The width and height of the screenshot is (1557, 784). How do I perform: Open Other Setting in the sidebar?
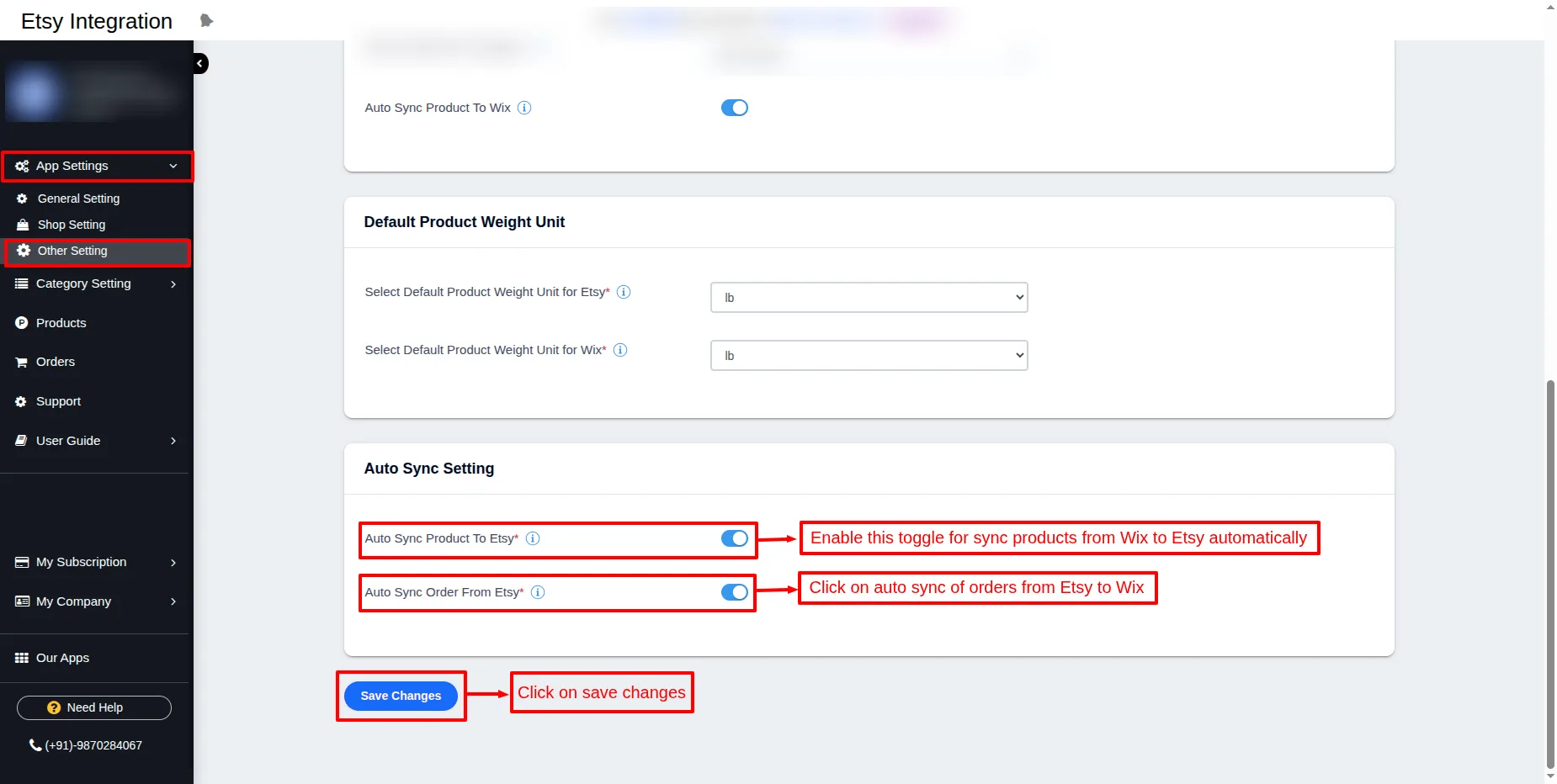[x=97, y=251]
